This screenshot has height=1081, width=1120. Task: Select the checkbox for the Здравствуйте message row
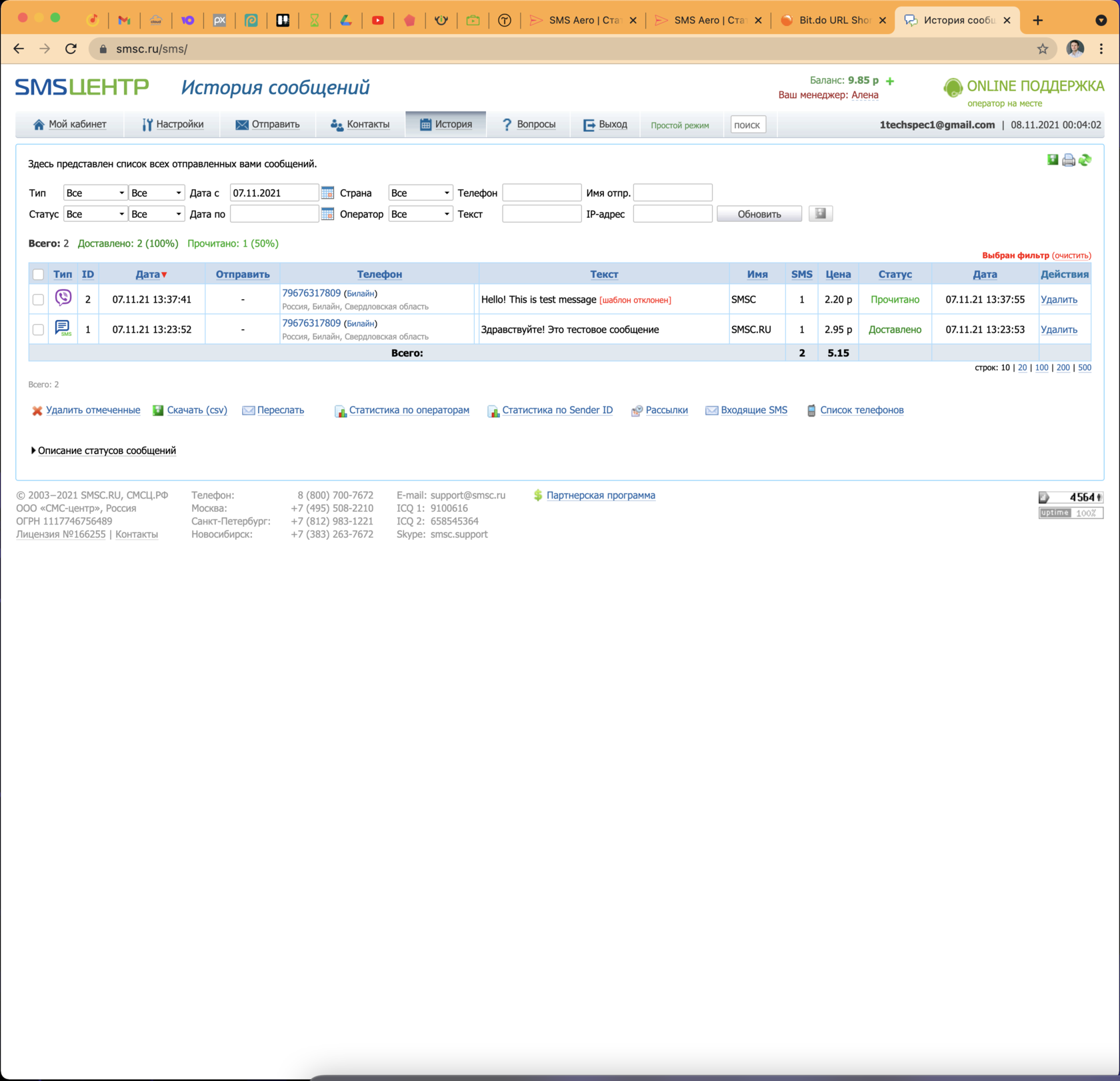pyautogui.click(x=39, y=330)
